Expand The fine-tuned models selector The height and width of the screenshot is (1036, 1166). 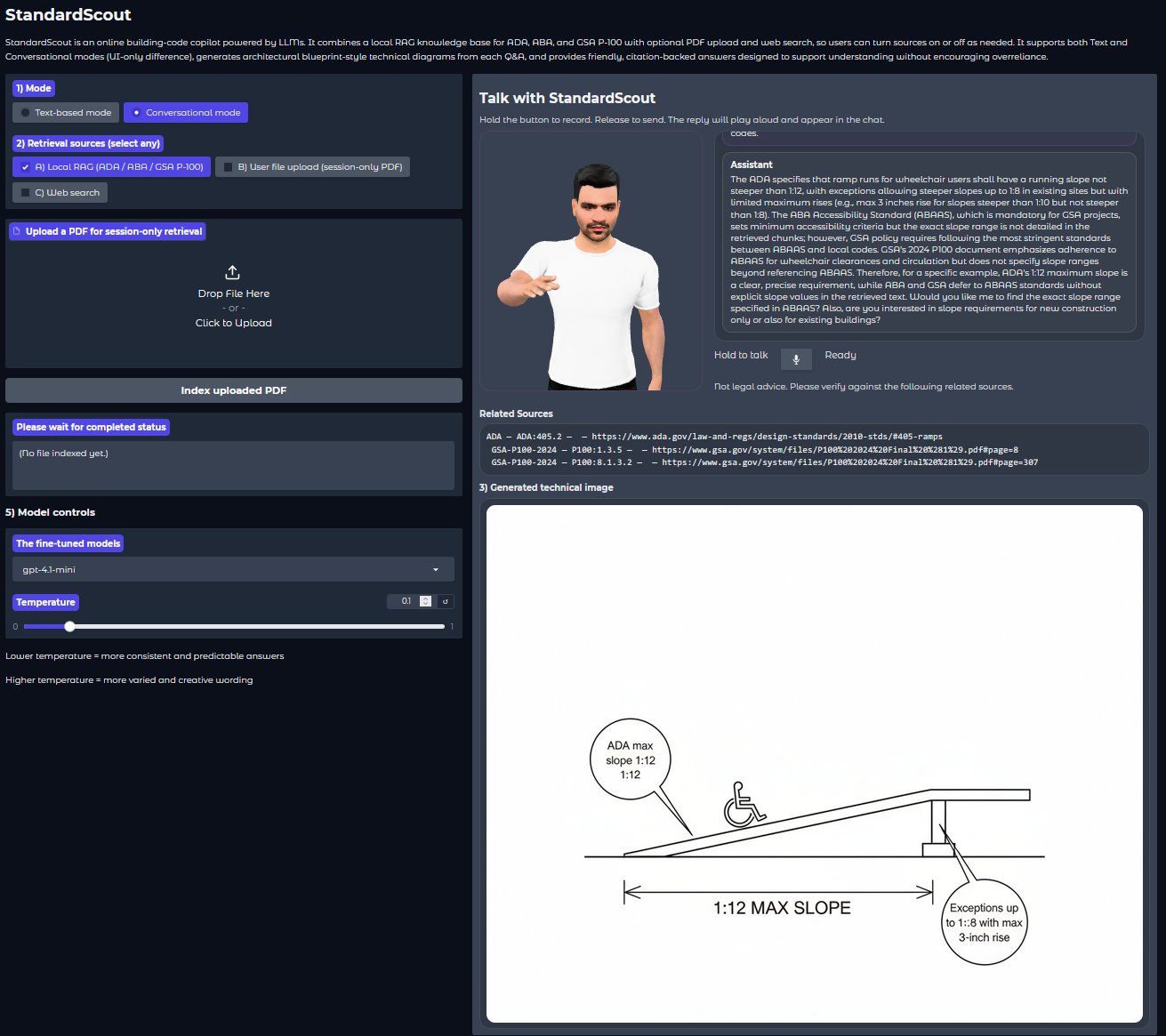(68, 543)
